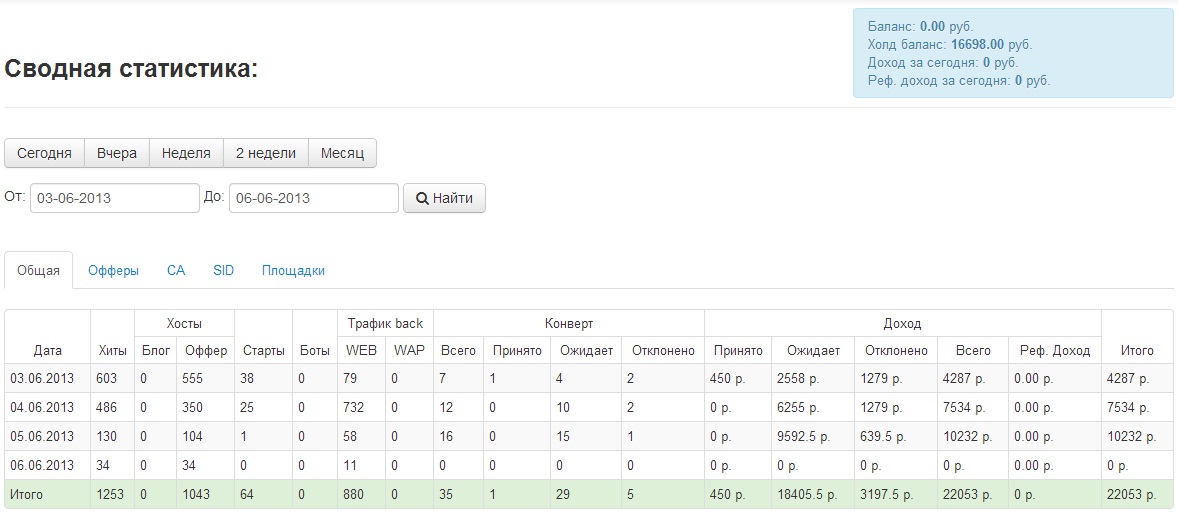Click the Дата column header
1178x512 pixels.
pos(47,351)
